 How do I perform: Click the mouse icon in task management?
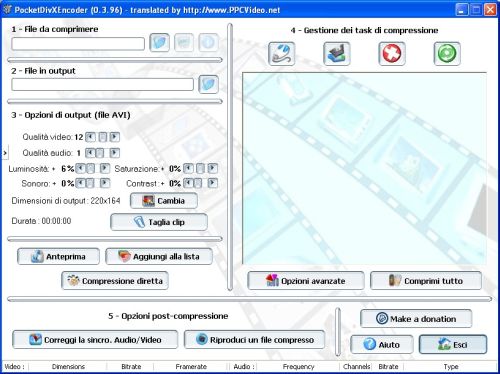(x=282, y=53)
